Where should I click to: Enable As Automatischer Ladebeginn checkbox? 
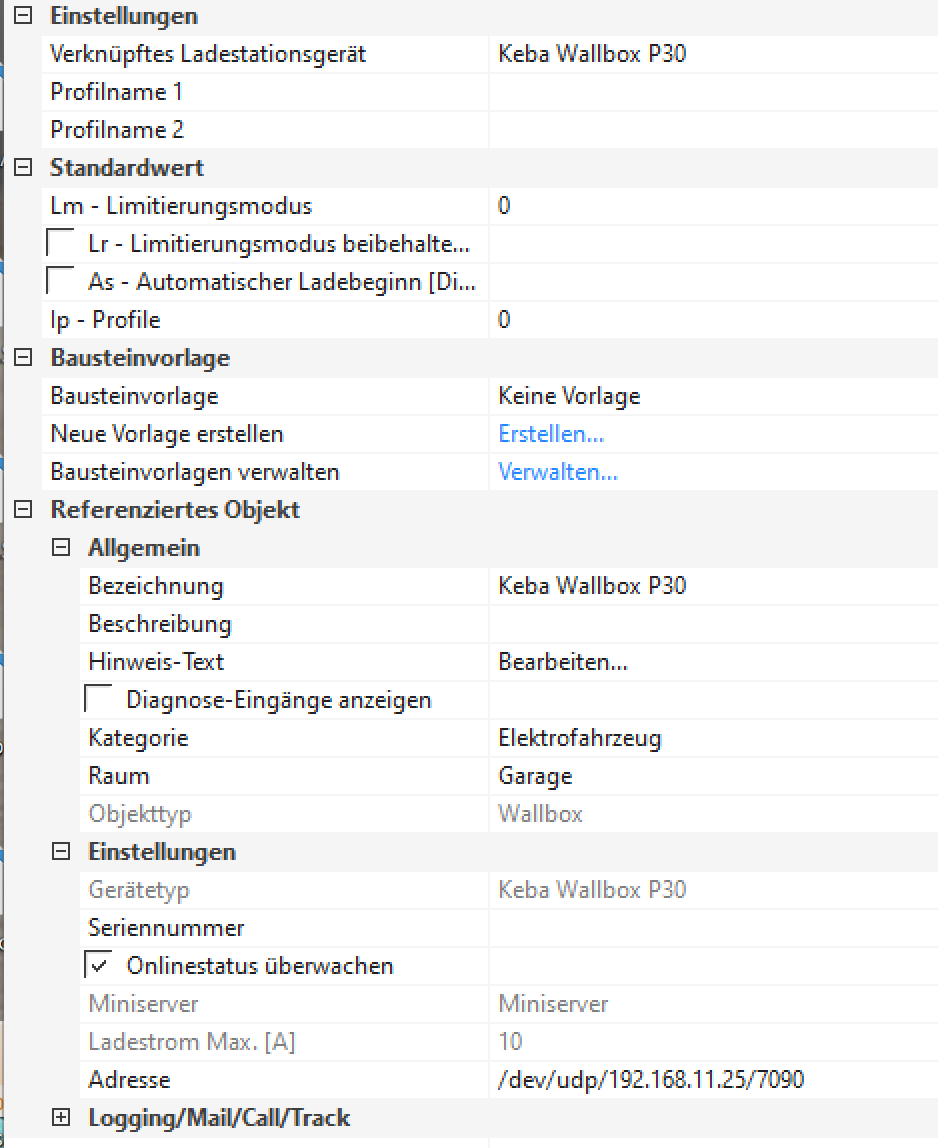pyautogui.click(x=62, y=282)
